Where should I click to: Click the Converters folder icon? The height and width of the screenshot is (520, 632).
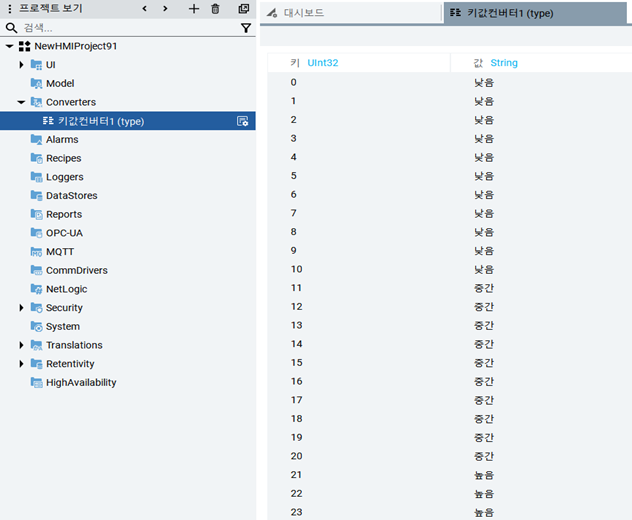click(36, 102)
